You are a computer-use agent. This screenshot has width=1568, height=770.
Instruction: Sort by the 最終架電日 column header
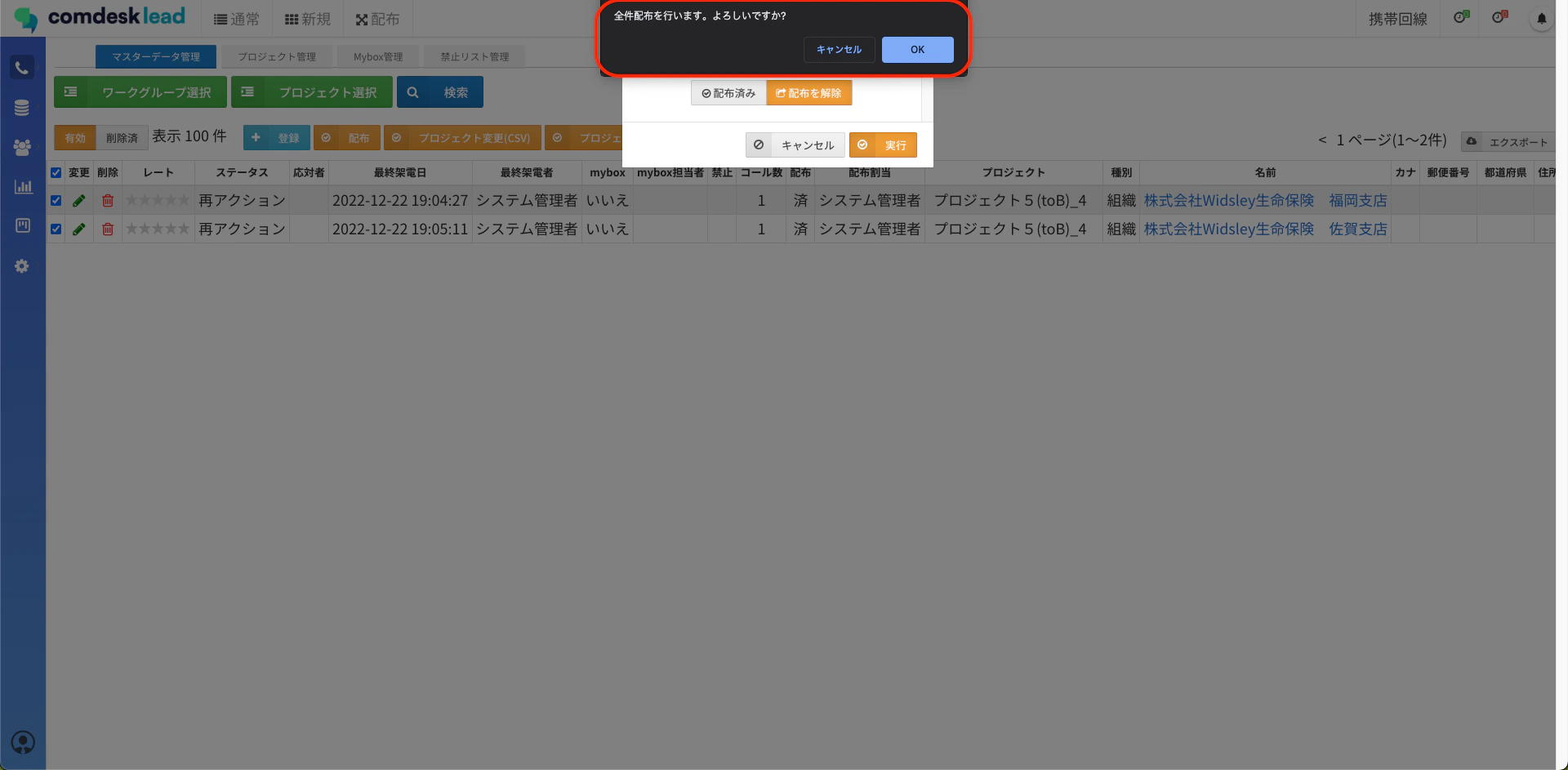[x=400, y=172]
